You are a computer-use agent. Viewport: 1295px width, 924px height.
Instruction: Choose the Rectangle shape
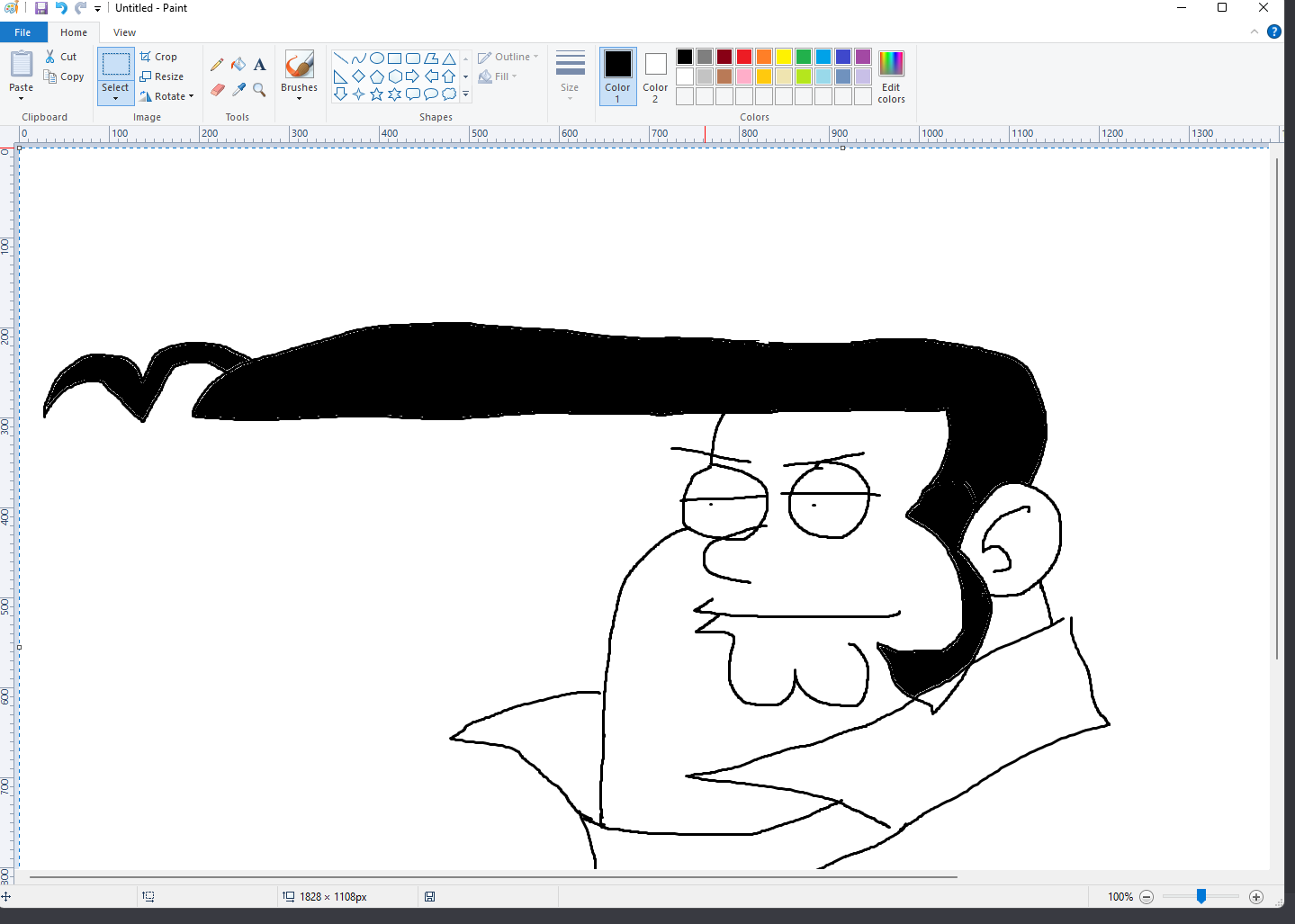(394, 58)
